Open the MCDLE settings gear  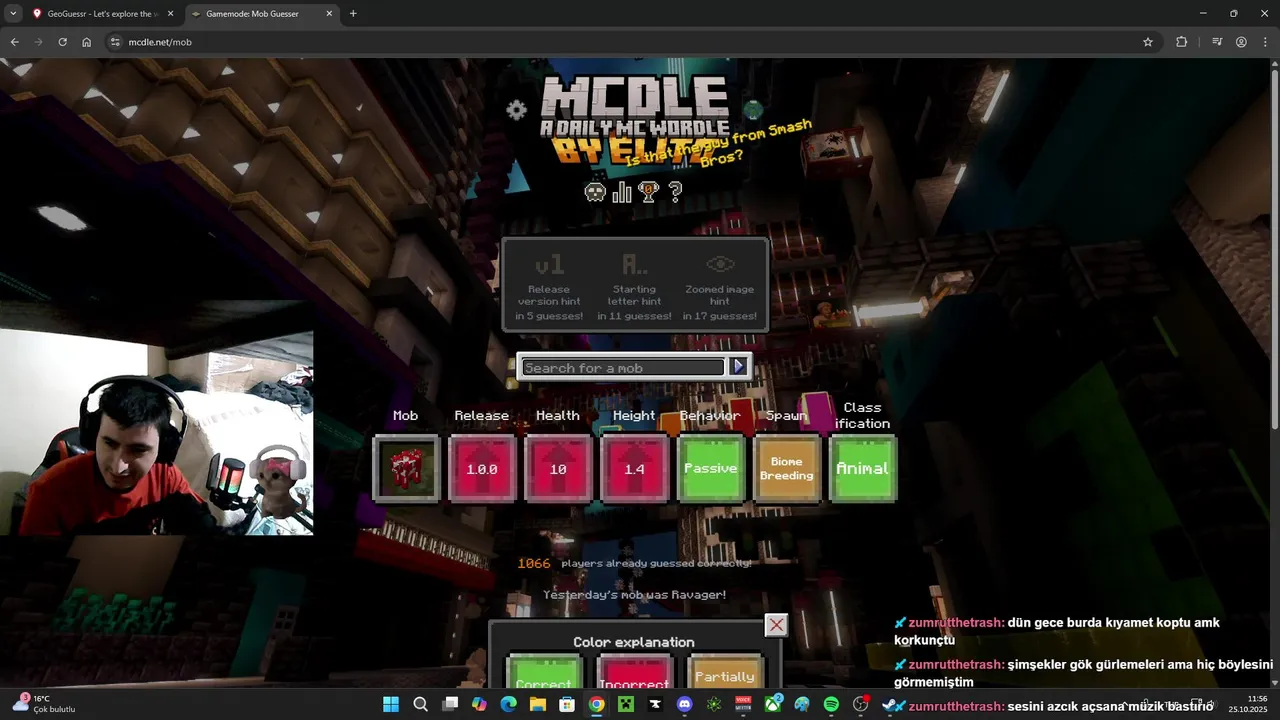[516, 110]
